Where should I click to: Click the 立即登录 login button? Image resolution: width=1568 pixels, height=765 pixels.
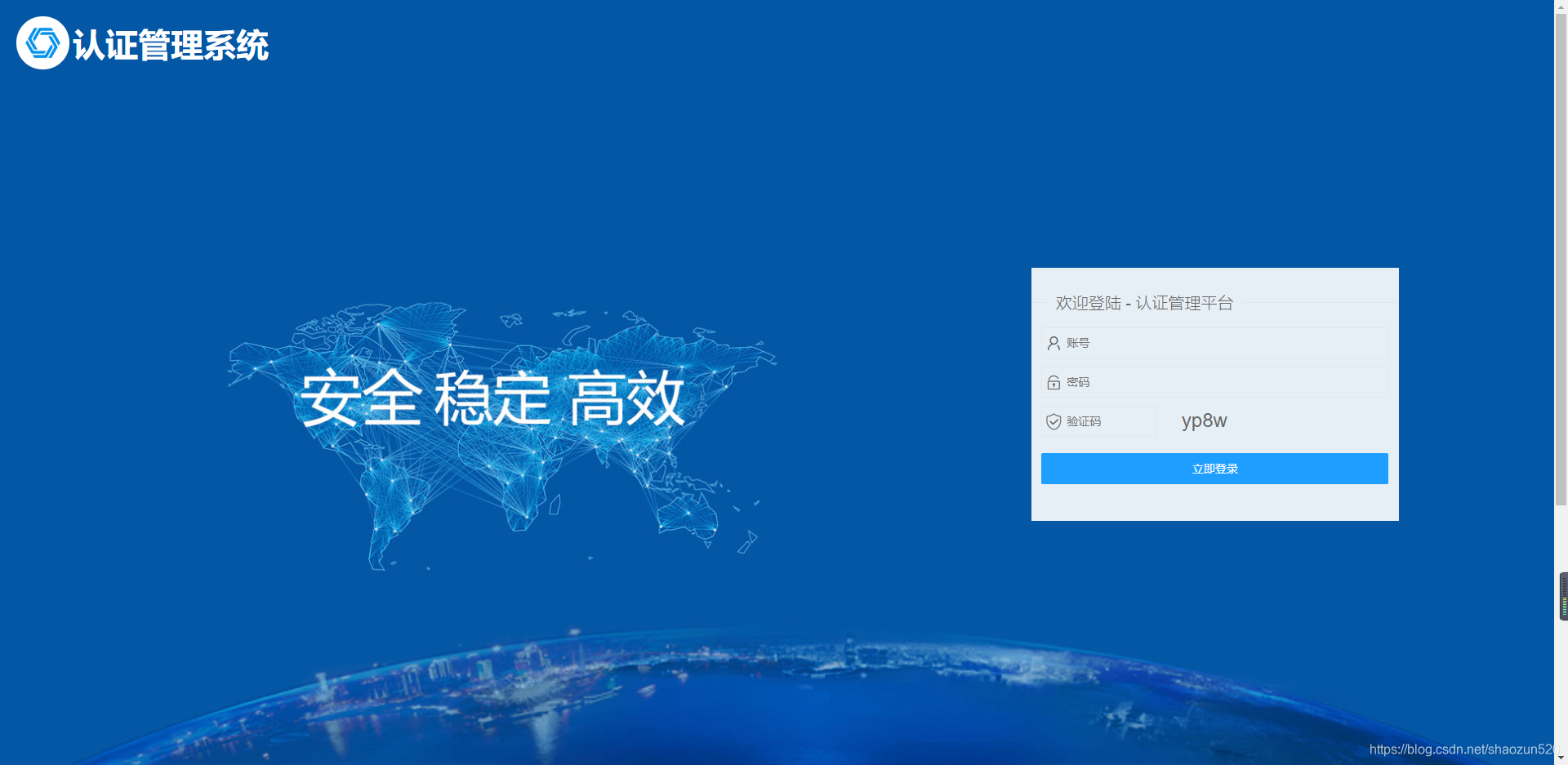click(1214, 469)
